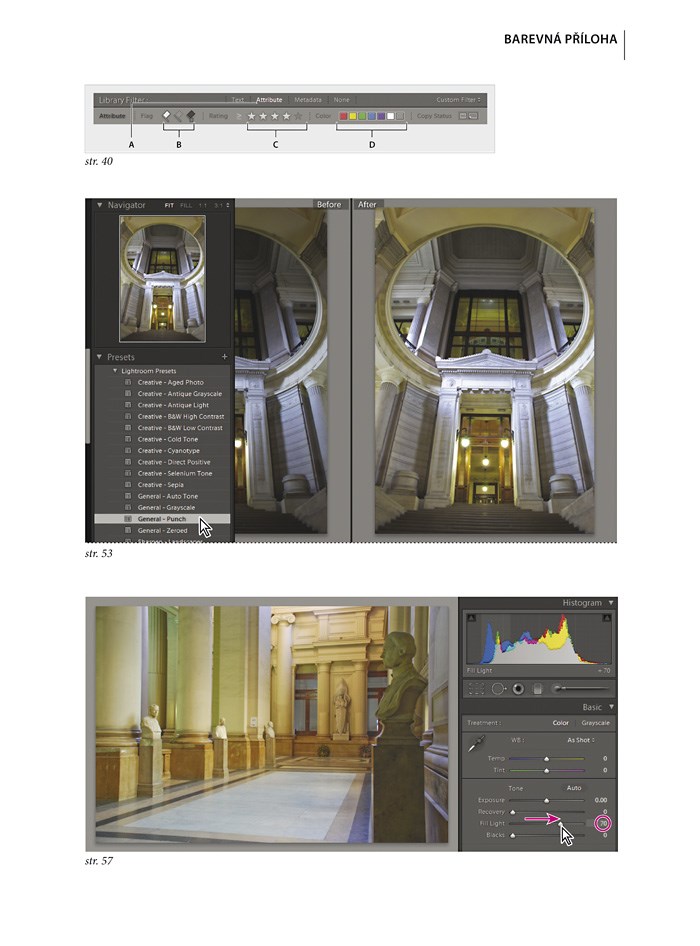Select the Crop Overlay tool icon
Viewport: 700px width, 946px height.
tap(476, 688)
